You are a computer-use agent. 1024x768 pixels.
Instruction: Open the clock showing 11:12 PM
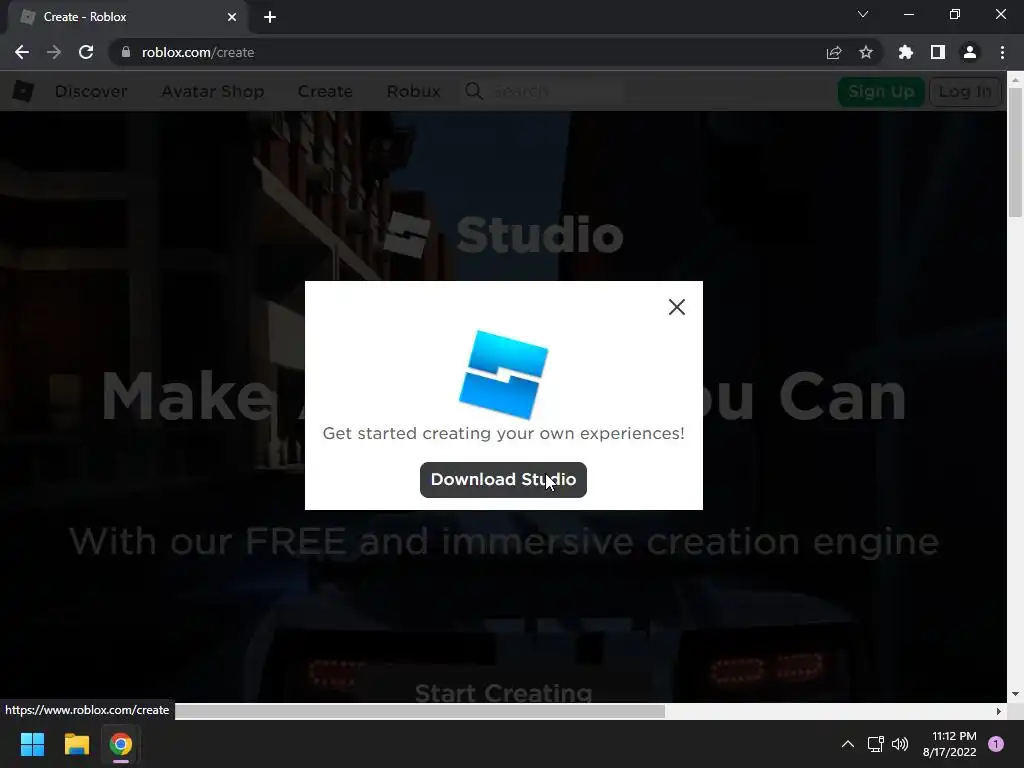point(950,744)
